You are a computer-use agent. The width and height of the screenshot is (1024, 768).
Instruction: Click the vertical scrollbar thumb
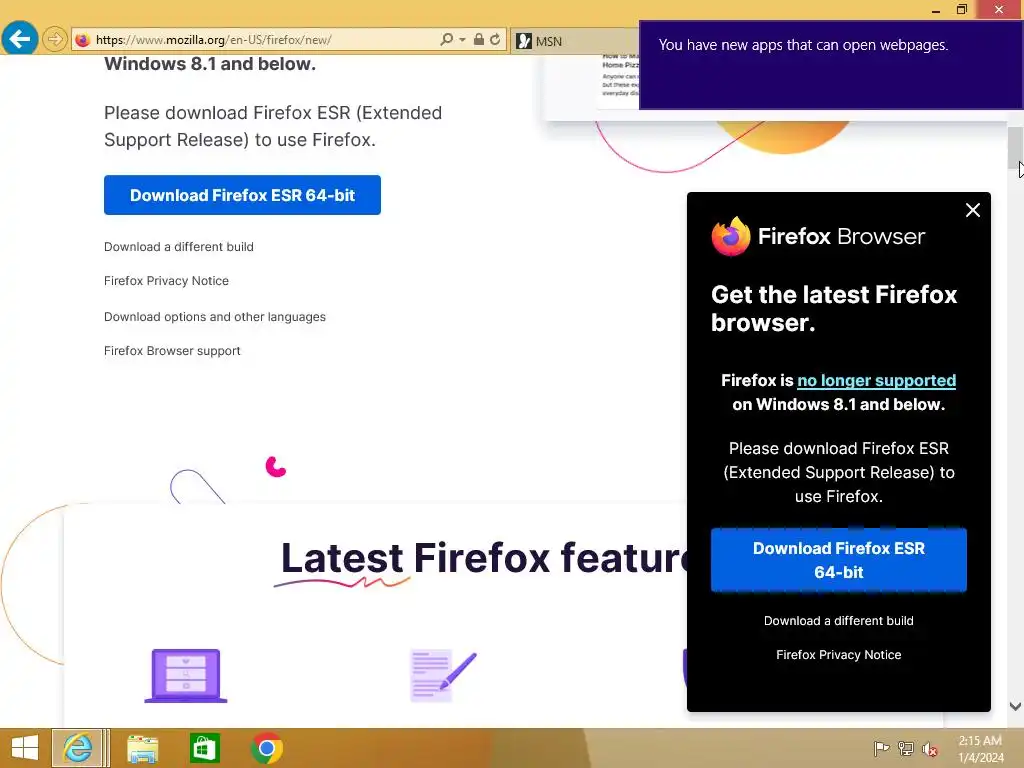(1016, 148)
